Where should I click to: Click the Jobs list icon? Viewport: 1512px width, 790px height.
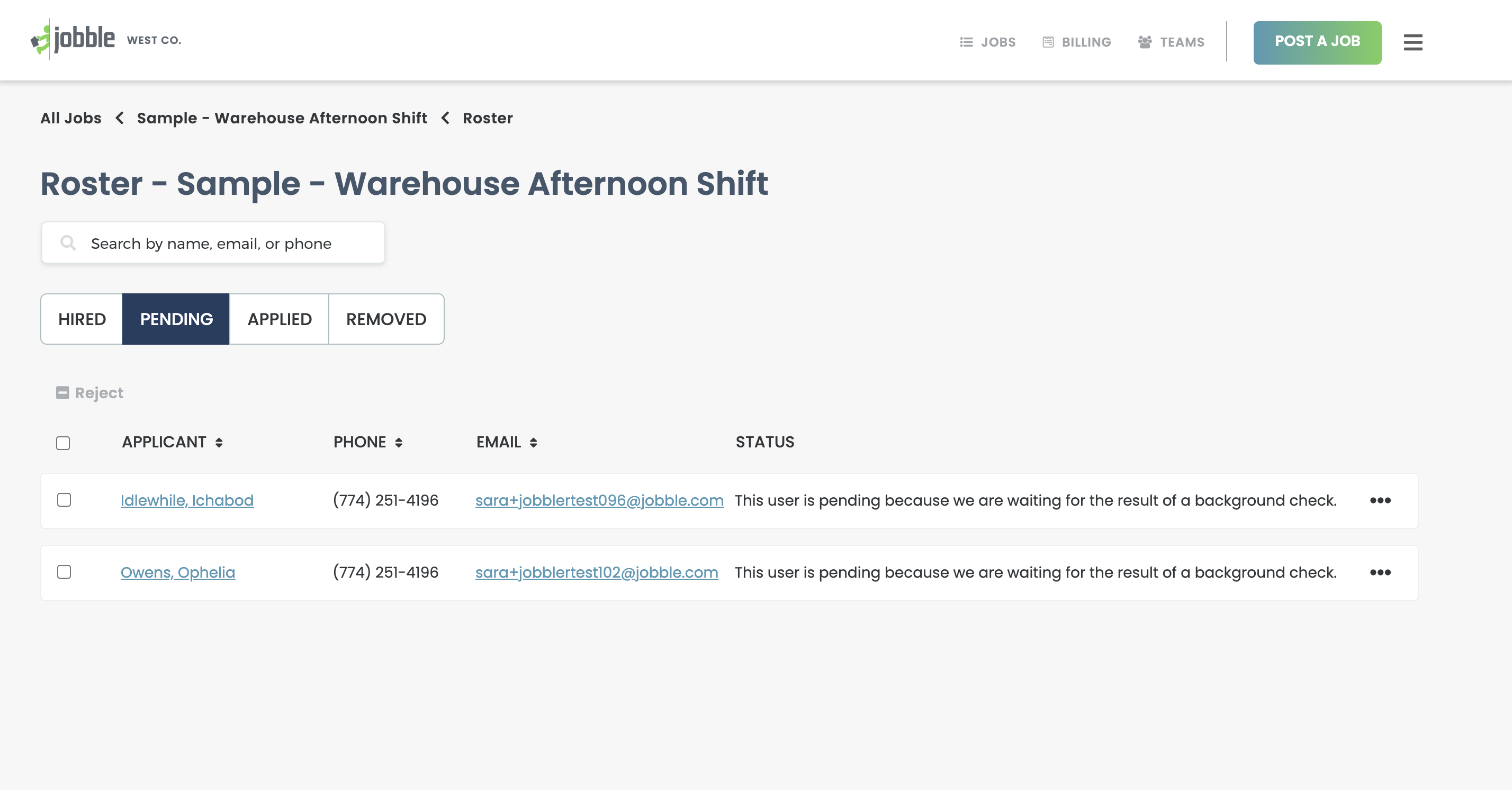pyautogui.click(x=966, y=42)
